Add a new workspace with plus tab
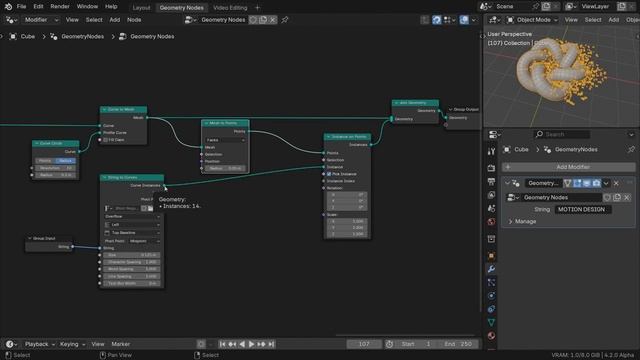 point(257,7)
